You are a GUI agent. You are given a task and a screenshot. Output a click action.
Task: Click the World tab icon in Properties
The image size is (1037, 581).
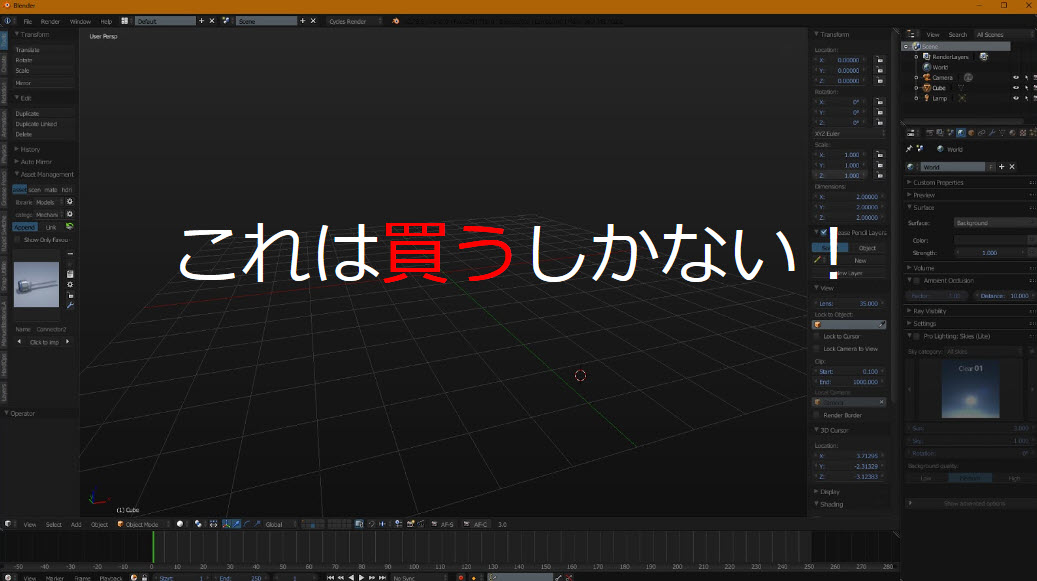[x=961, y=133]
